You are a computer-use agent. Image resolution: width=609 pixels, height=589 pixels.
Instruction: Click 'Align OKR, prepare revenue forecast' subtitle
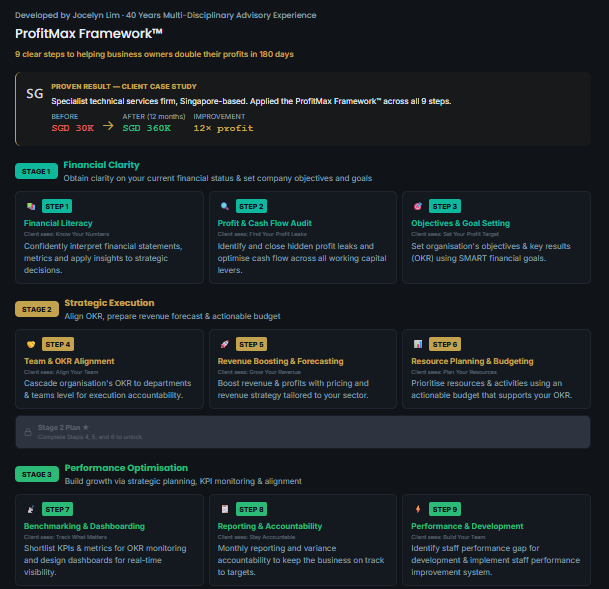[172, 316]
